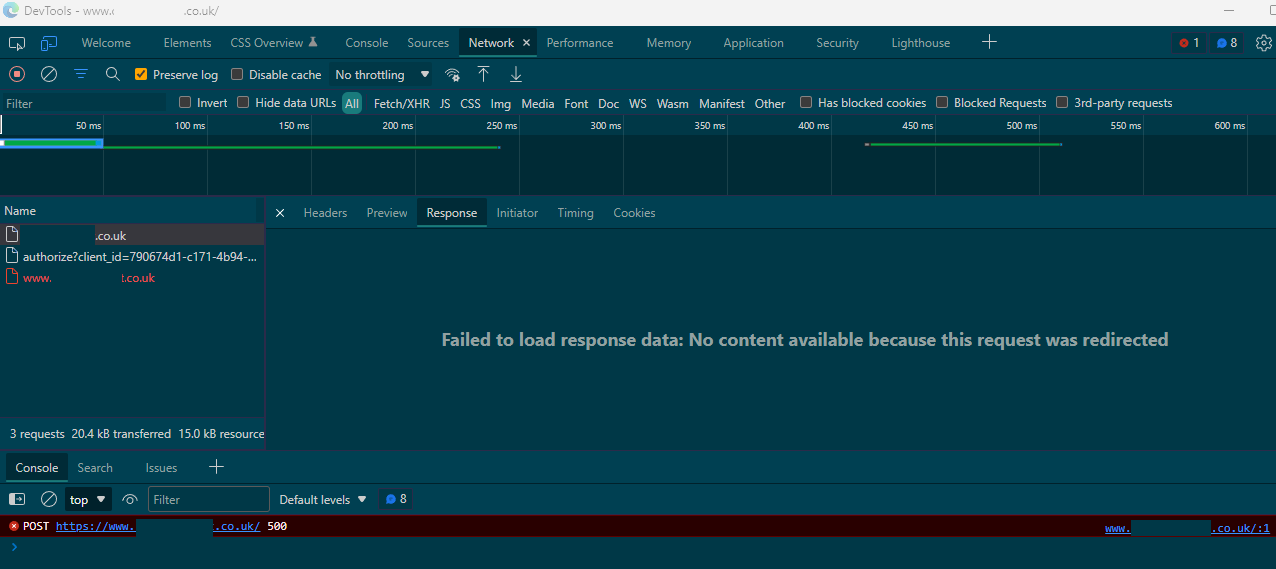Open Default levels dropdown
Screen dimensions: 1276x569
click(323, 499)
